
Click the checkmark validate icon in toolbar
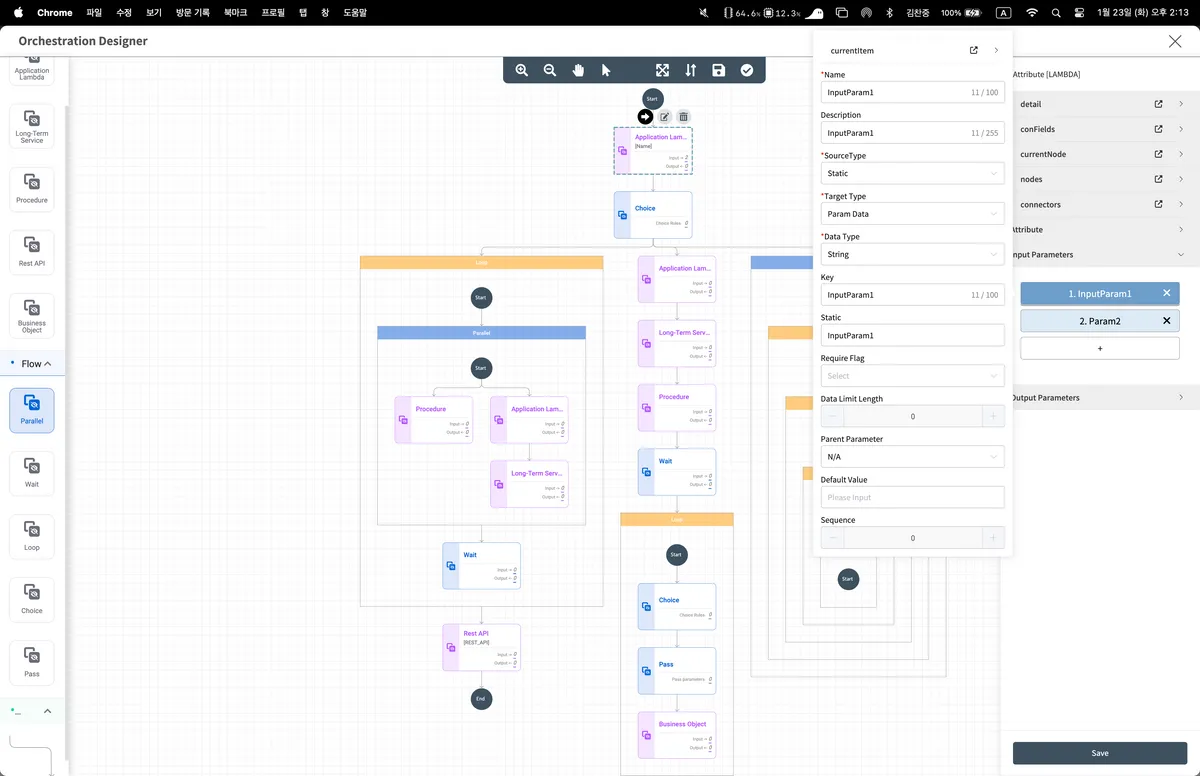click(x=747, y=70)
